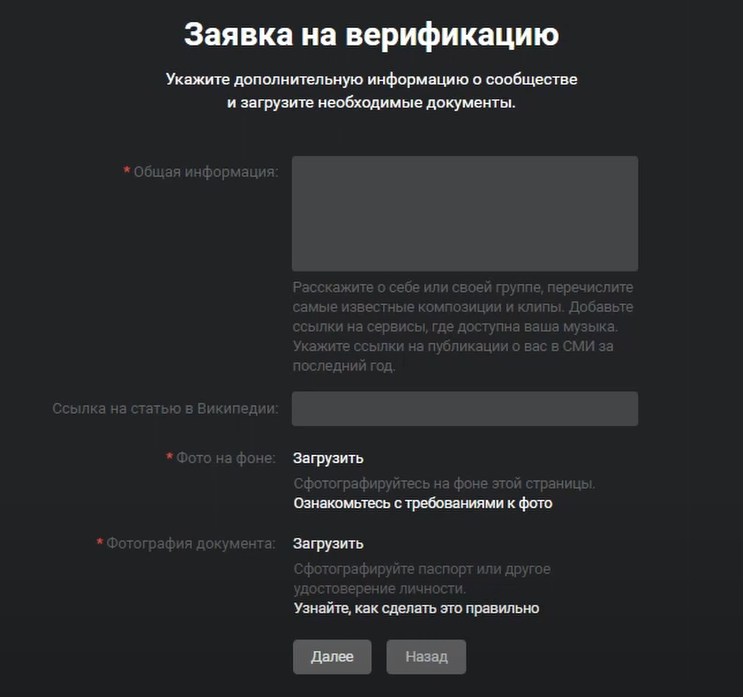Click Загрузить for Фото на фоне
The height and width of the screenshot is (697, 743).
[328, 458]
